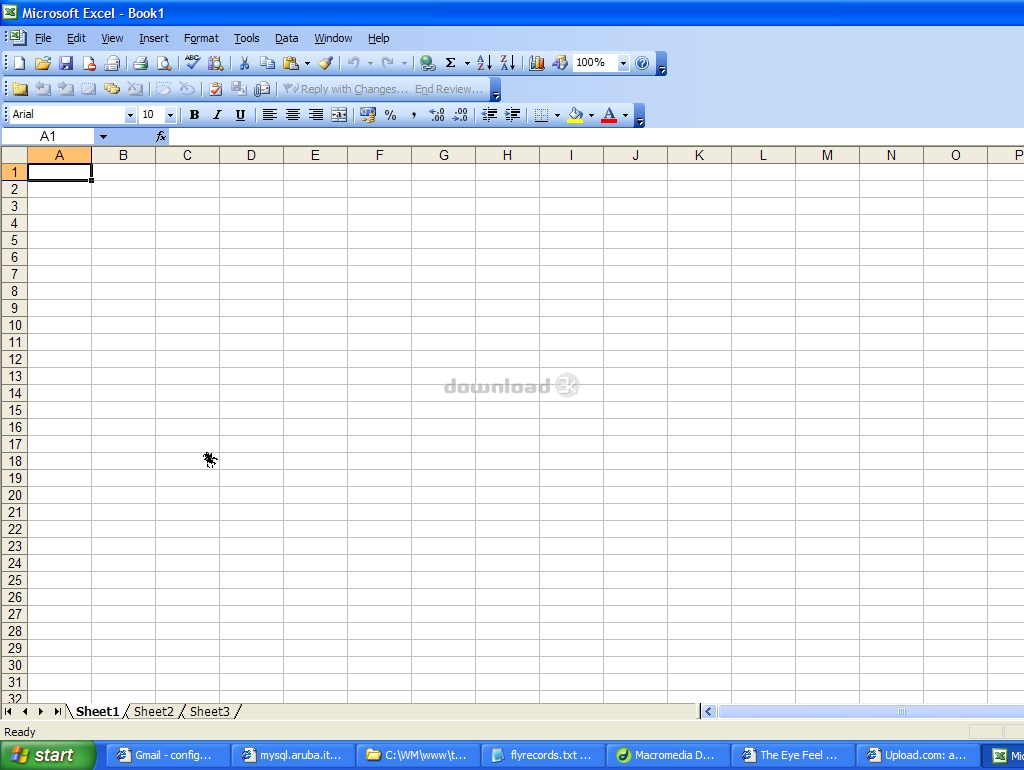
Task: Click the Format Painter brush icon
Action: (x=325, y=63)
